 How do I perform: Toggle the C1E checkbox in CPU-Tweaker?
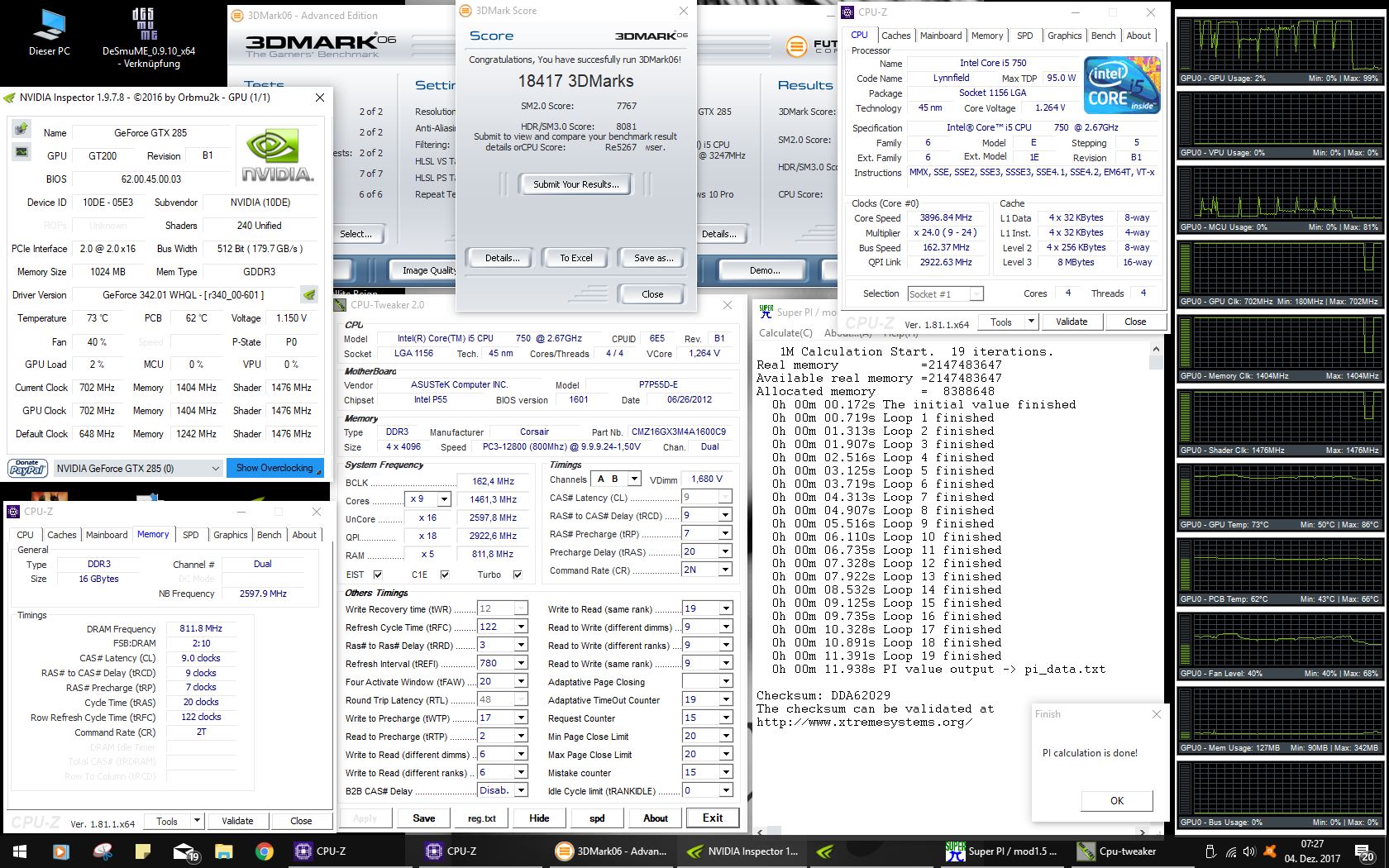[445, 575]
